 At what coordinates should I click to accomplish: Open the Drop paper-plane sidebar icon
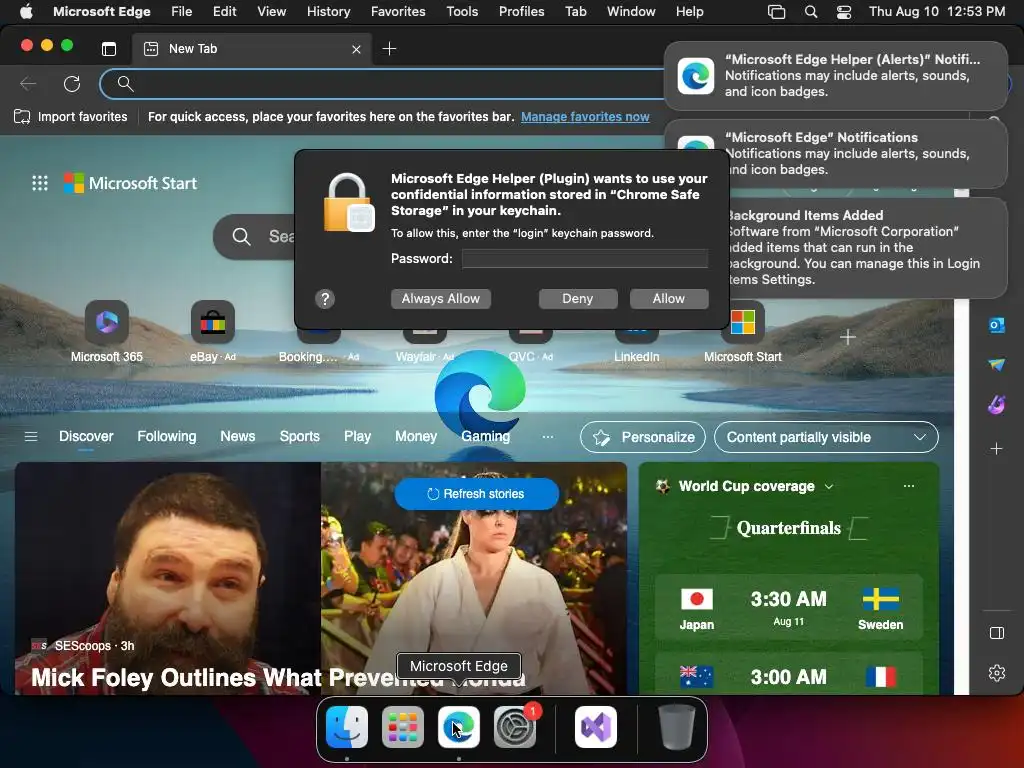pos(997,364)
